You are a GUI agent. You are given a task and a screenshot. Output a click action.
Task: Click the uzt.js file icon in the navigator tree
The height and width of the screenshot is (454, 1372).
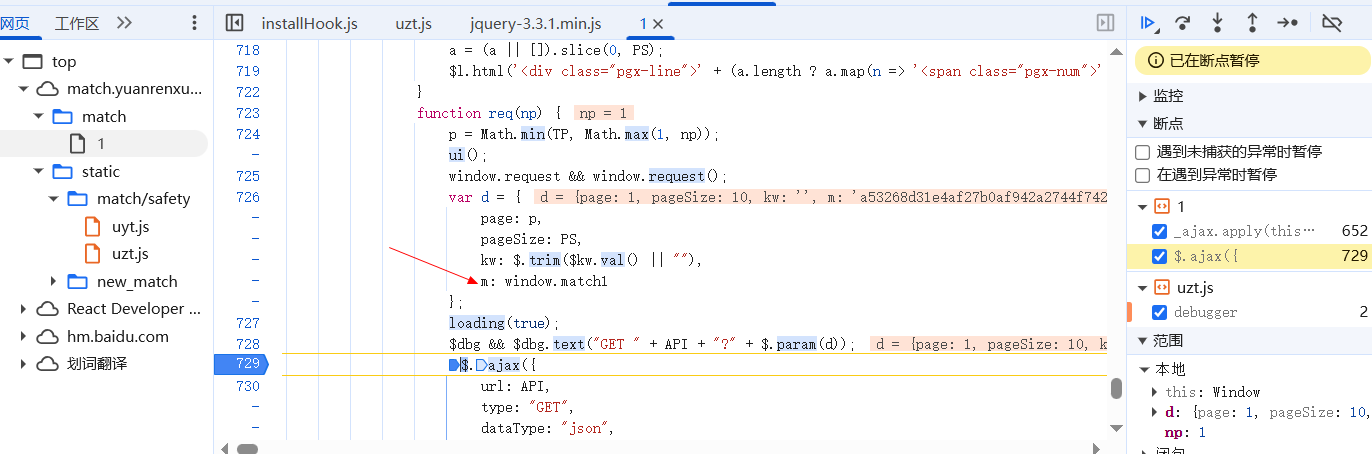pyautogui.click(x=92, y=254)
